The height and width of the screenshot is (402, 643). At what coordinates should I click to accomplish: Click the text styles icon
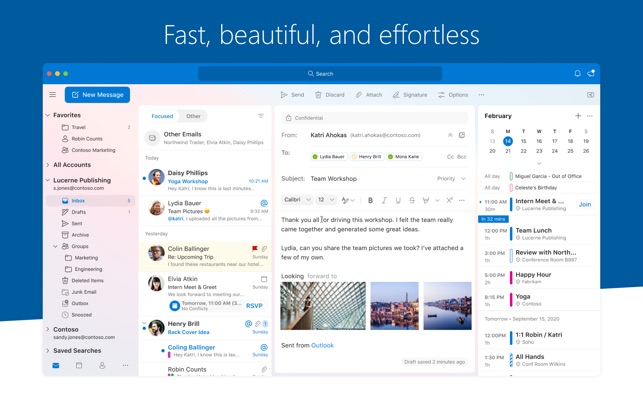(x=346, y=200)
